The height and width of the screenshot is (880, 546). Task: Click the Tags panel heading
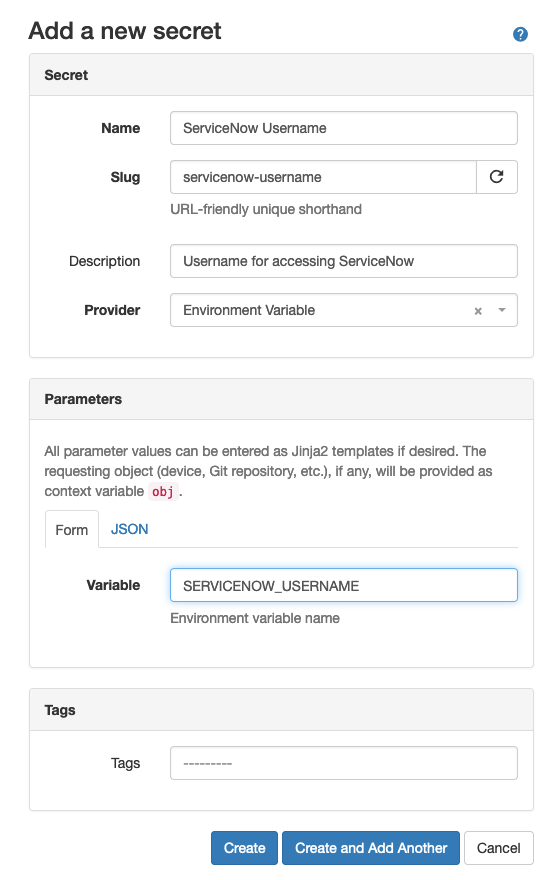point(60,710)
